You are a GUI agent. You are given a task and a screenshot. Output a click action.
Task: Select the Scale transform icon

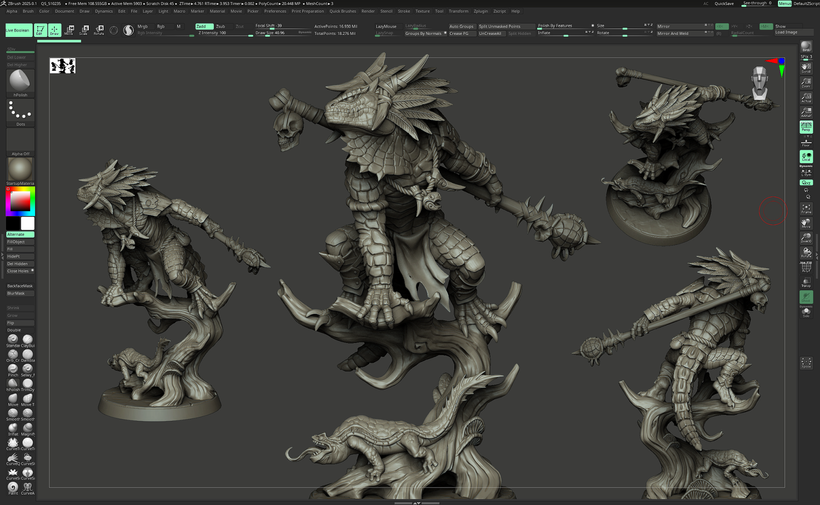pos(84,30)
